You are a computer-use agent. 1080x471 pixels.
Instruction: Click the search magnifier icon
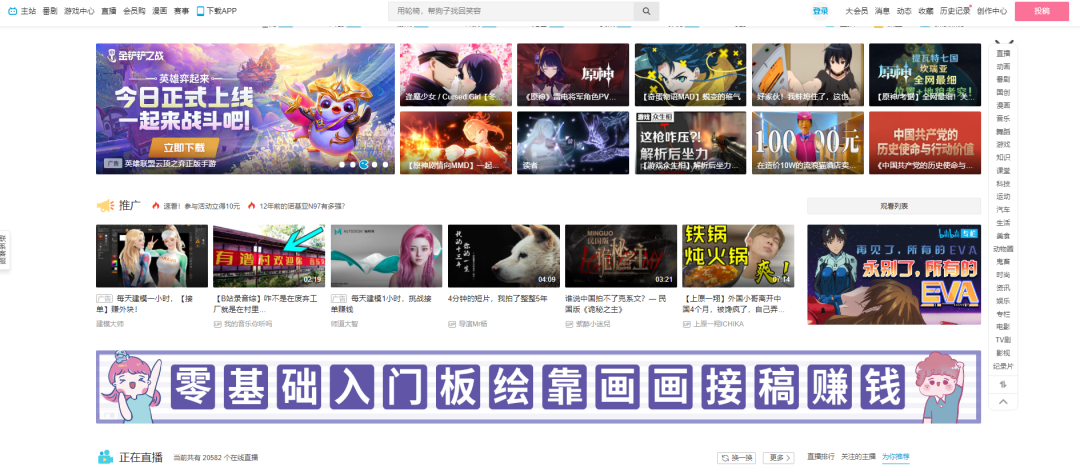646,11
